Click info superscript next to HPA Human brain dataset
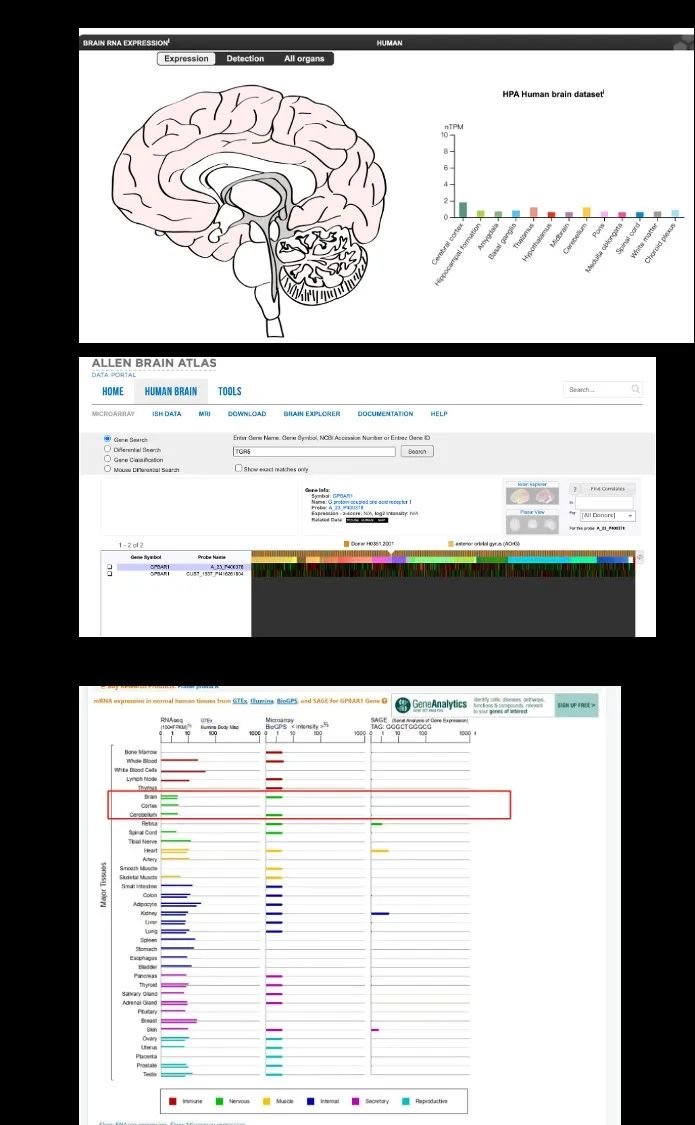Viewport: 695px width, 1125px height. pos(604,91)
